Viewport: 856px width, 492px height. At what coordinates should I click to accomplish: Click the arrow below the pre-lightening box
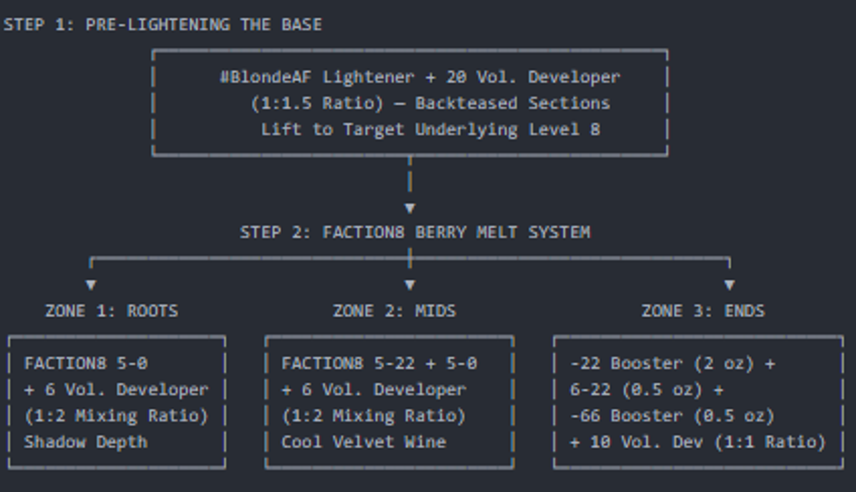coord(410,208)
